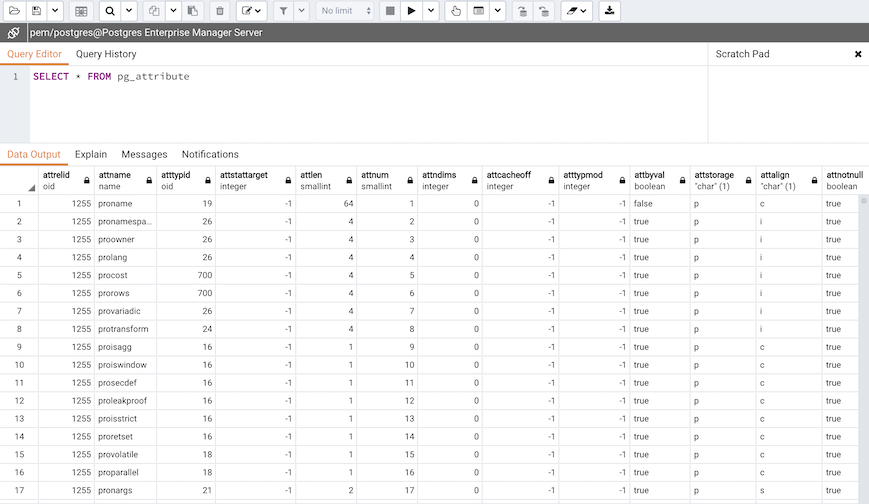The image size is (869, 504).
Task: Open the Edit pencil dropdown button
Action: point(252,11)
